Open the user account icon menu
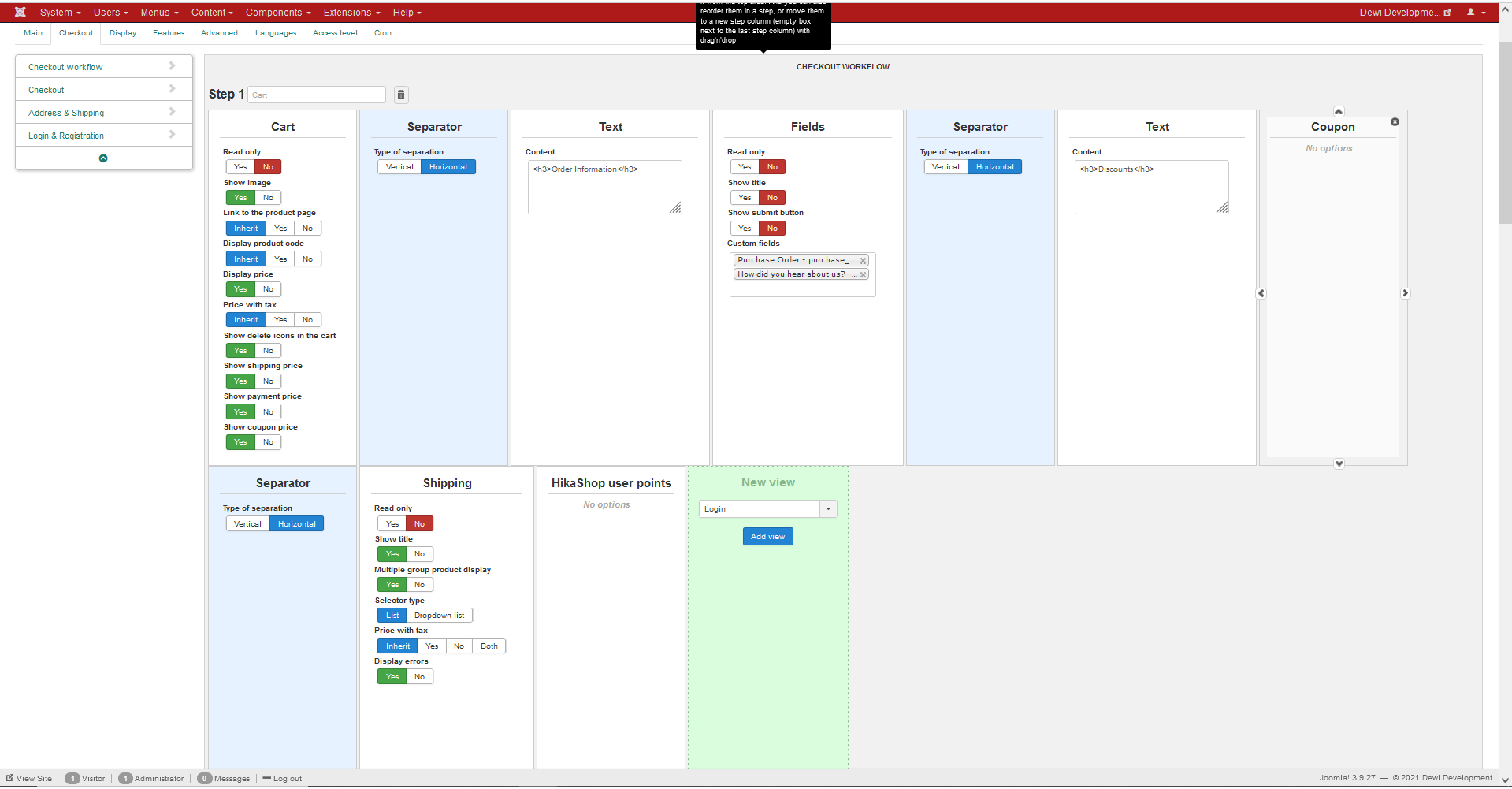Viewport: 1512px width, 789px height. tap(1476, 13)
